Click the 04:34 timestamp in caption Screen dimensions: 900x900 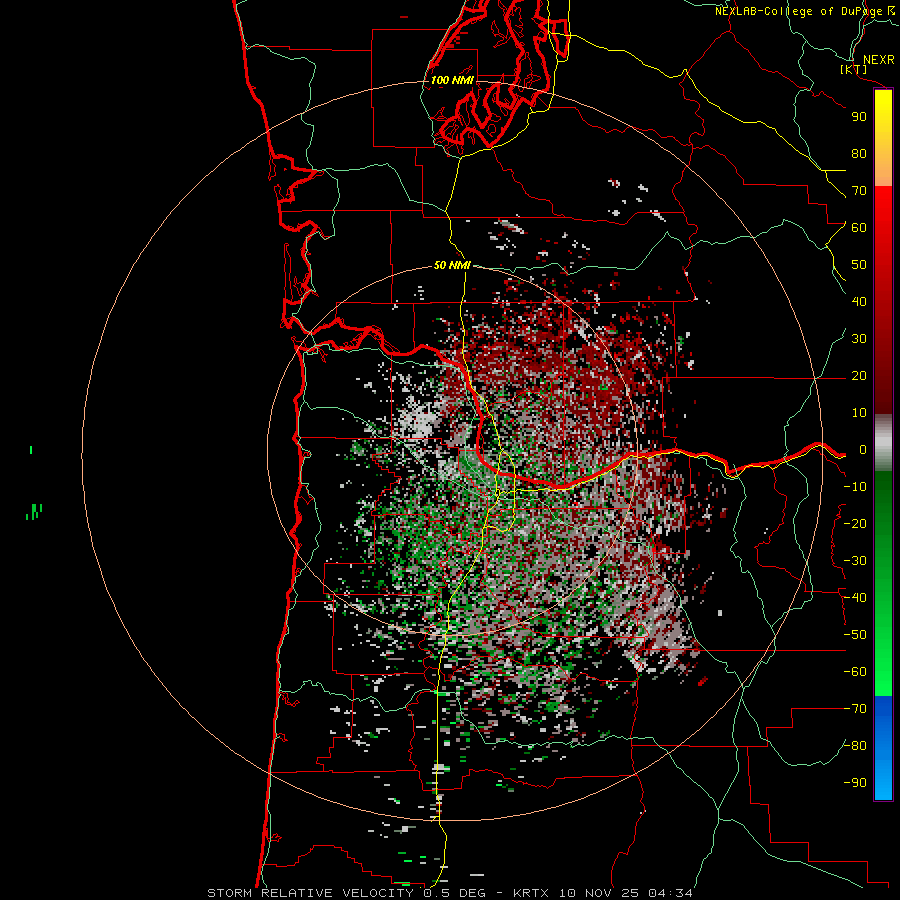[x=670, y=893]
